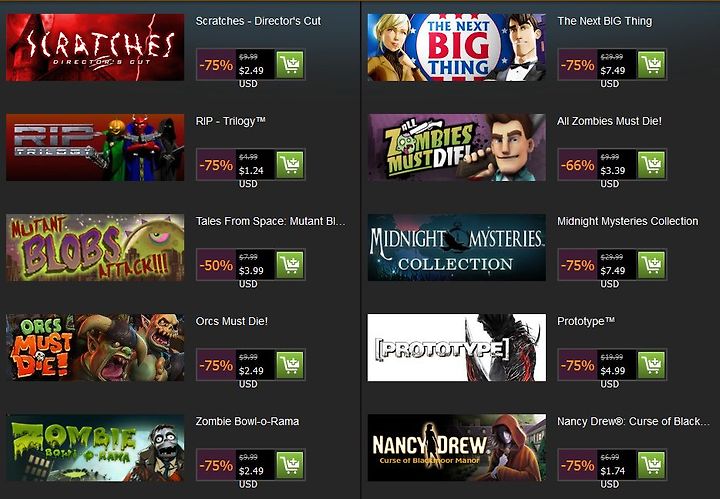This screenshot has height=499, width=720.
Task: Add Orcs Must Die! to cart
Action: pos(290,365)
